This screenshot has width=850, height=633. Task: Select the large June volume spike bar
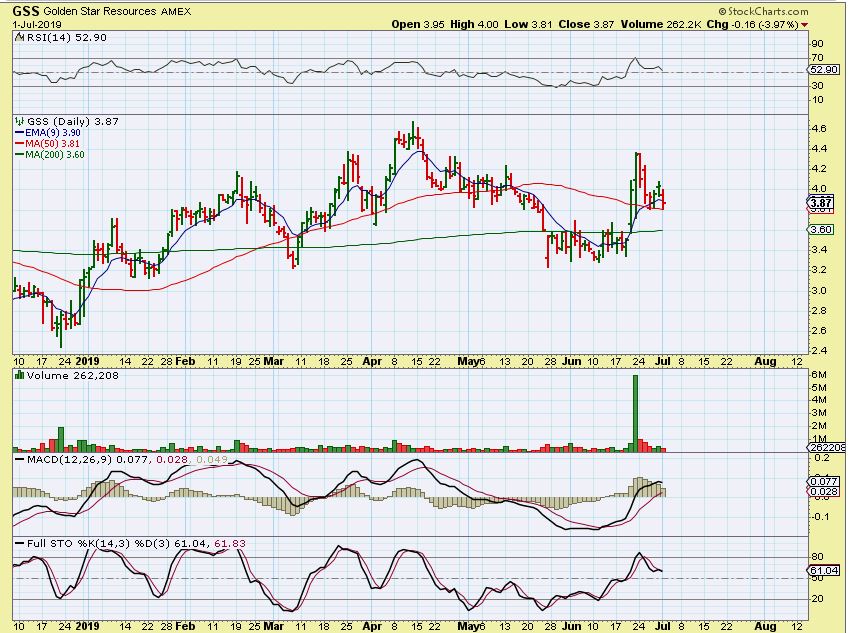point(636,411)
